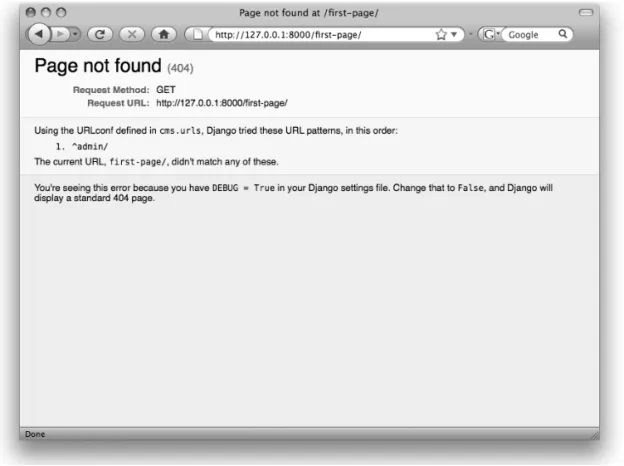Click the window title 'Page not found at /first-page/'
Screen dimensions: 624x466
pos(309,13)
